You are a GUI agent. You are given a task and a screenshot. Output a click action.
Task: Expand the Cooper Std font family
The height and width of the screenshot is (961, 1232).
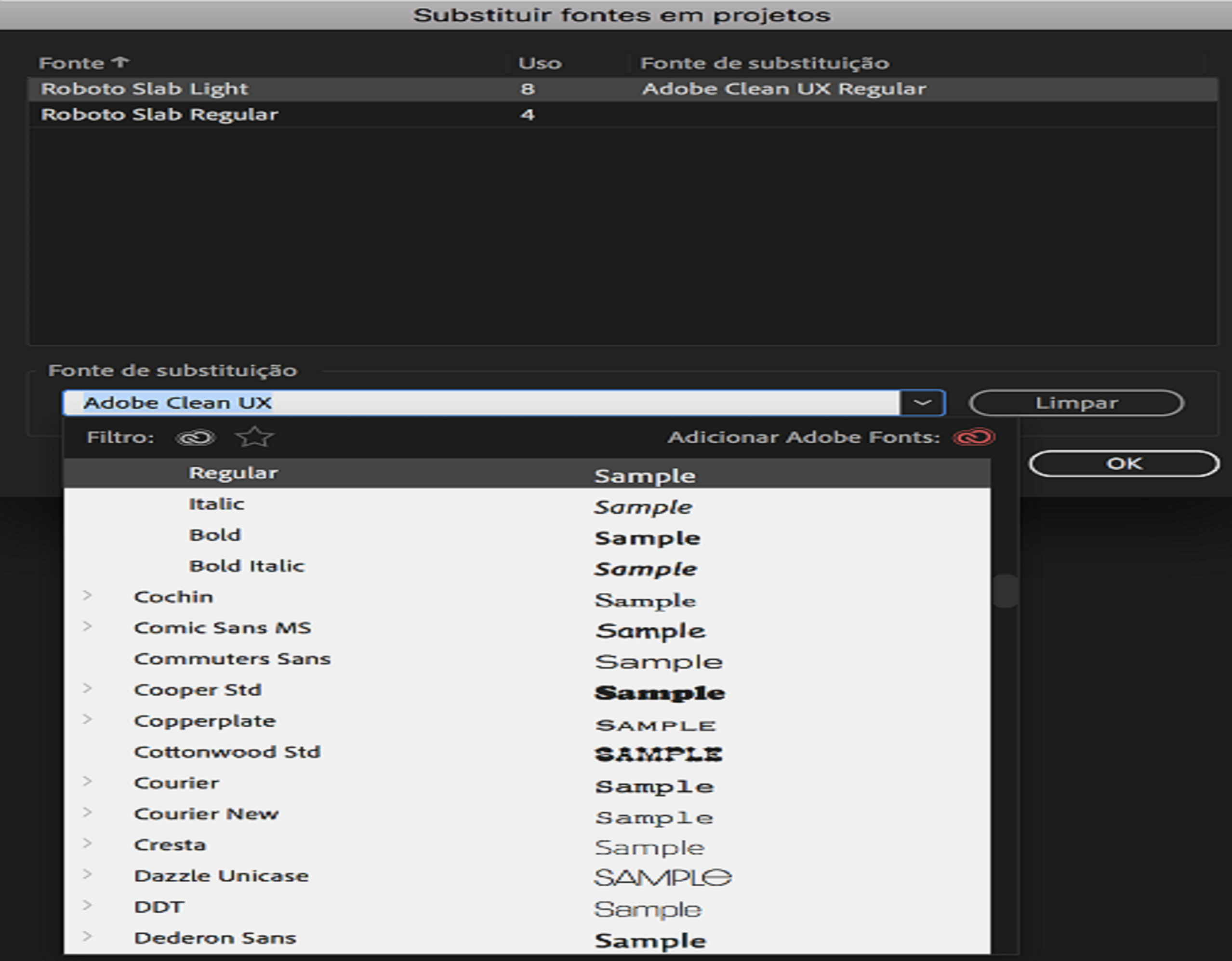pyautogui.click(x=87, y=688)
